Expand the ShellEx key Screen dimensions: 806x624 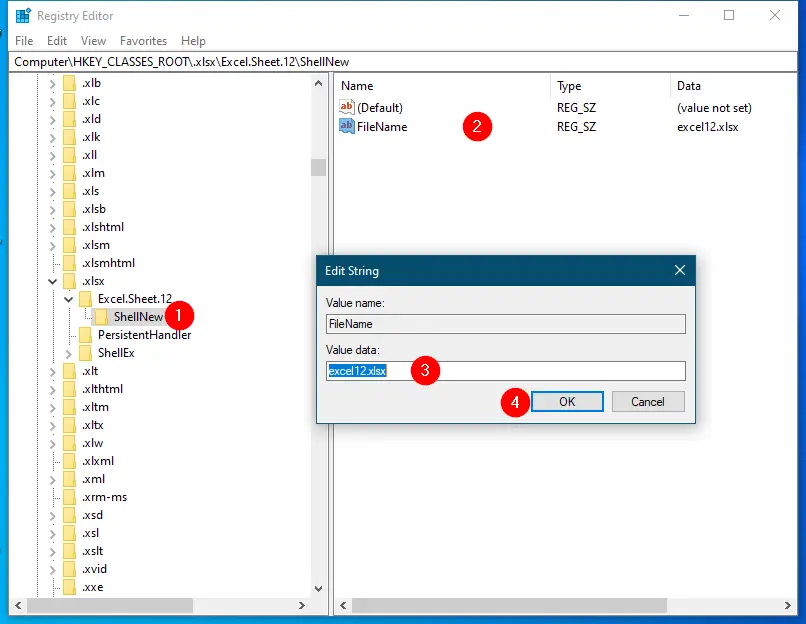click(x=68, y=354)
